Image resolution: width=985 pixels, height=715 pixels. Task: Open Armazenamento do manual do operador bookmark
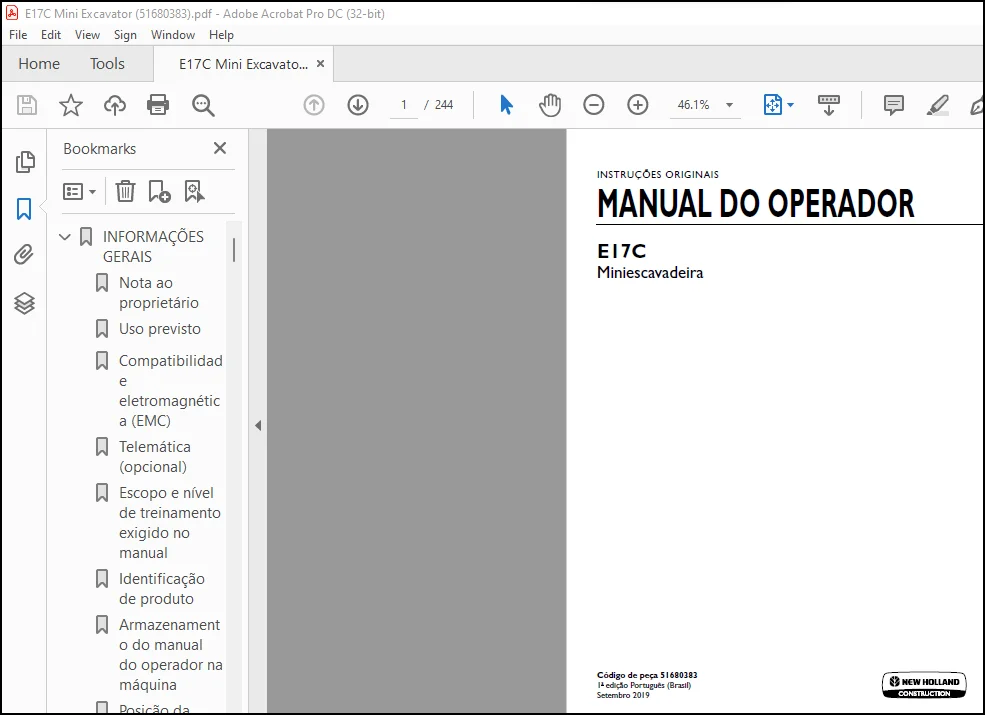point(170,655)
